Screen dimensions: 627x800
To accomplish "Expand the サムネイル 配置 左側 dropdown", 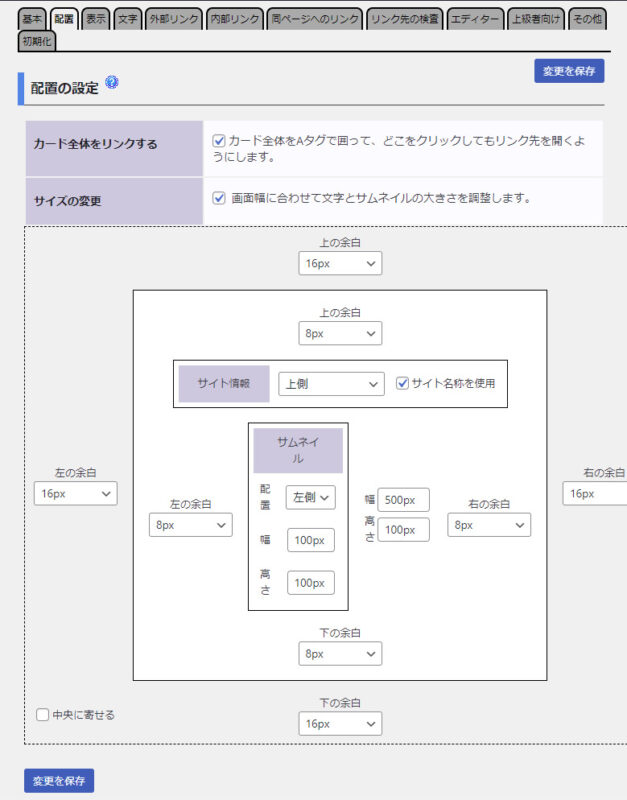I will click(310, 497).
